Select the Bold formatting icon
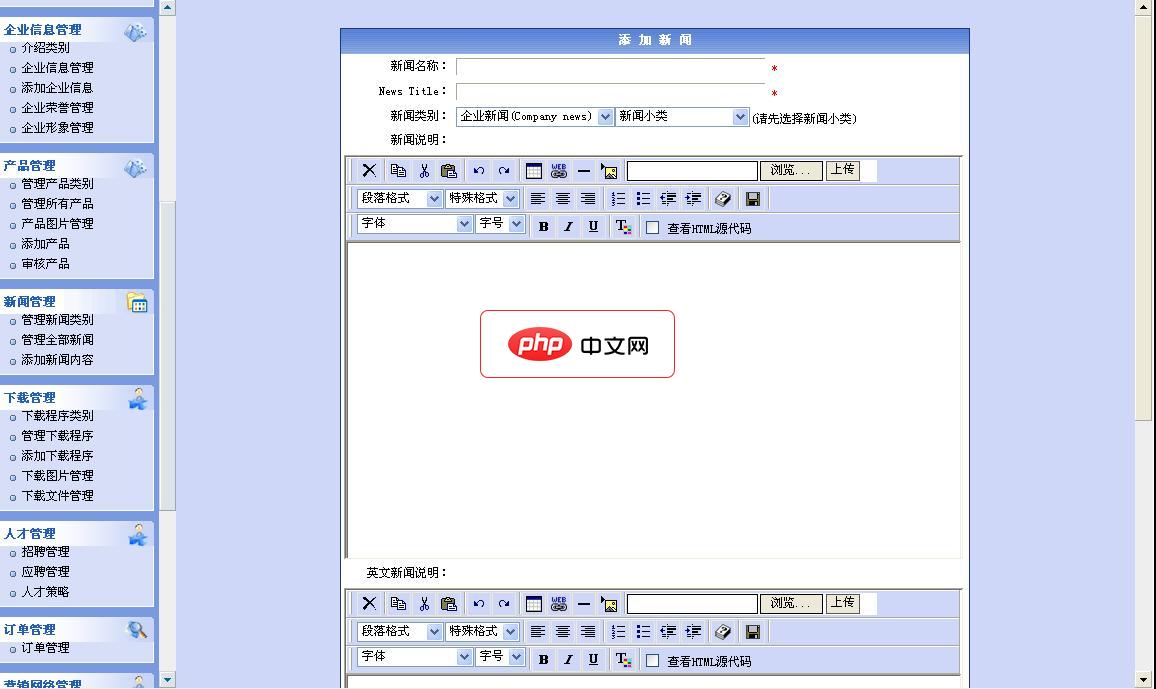This screenshot has height=689, width=1156. pos(543,226)
